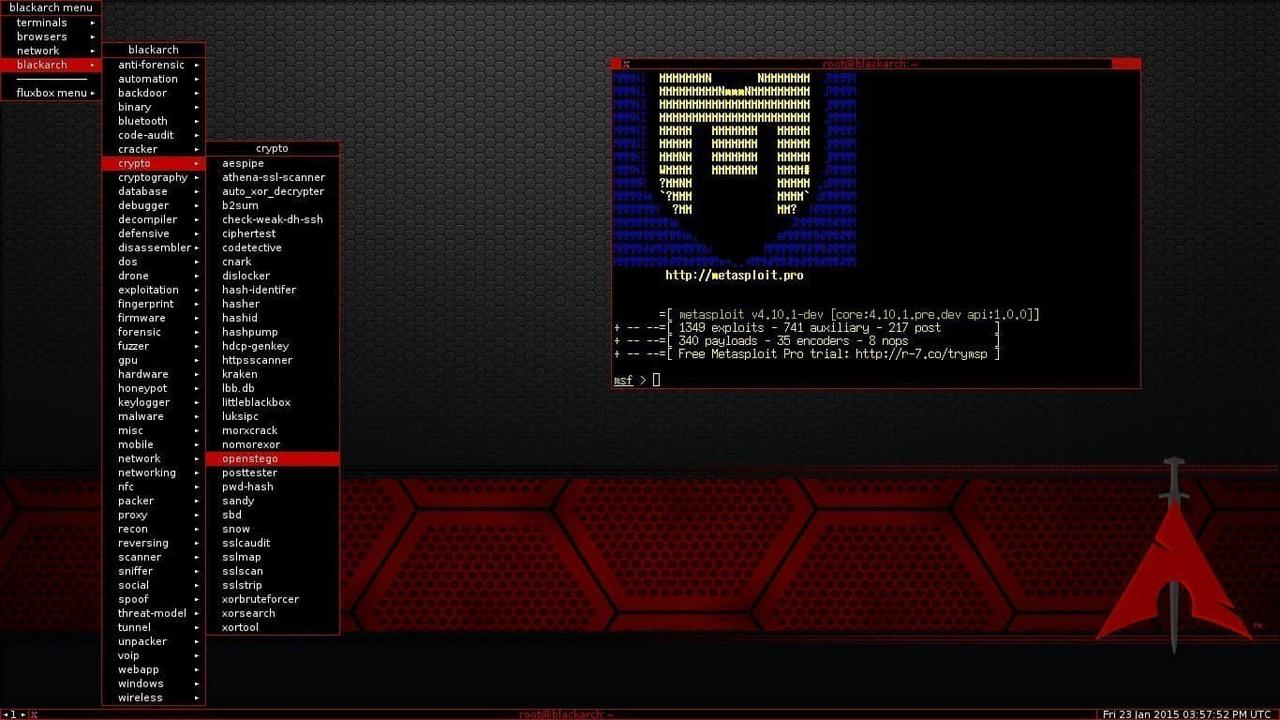Expand the cracker submenu arrow

[197, 149]
